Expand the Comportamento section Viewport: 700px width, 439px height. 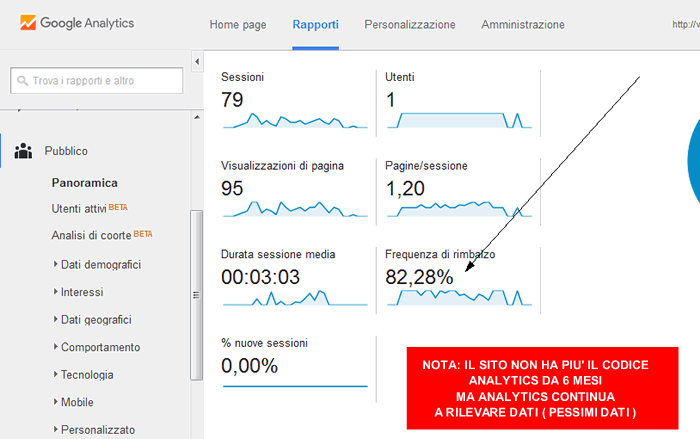100,347
